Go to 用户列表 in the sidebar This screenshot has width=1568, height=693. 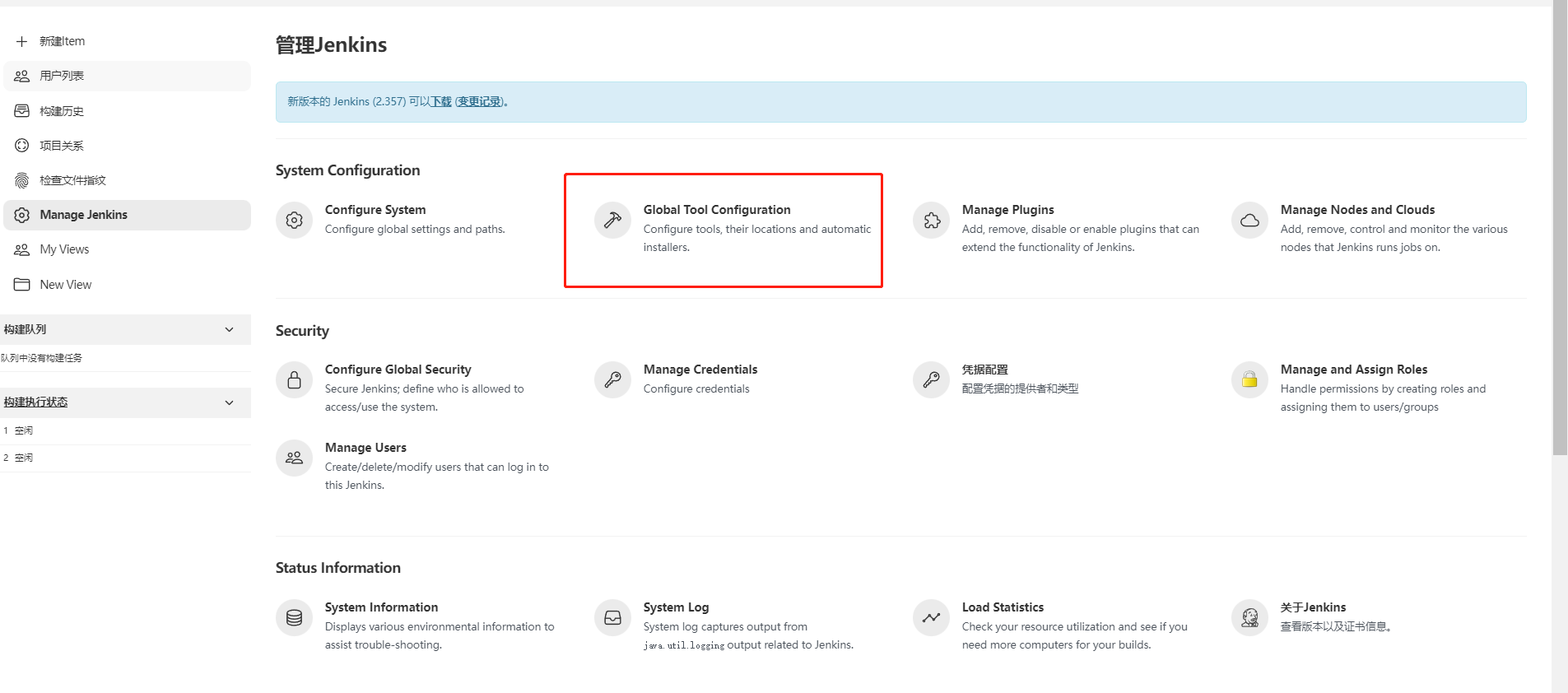[x=127, y=76]
